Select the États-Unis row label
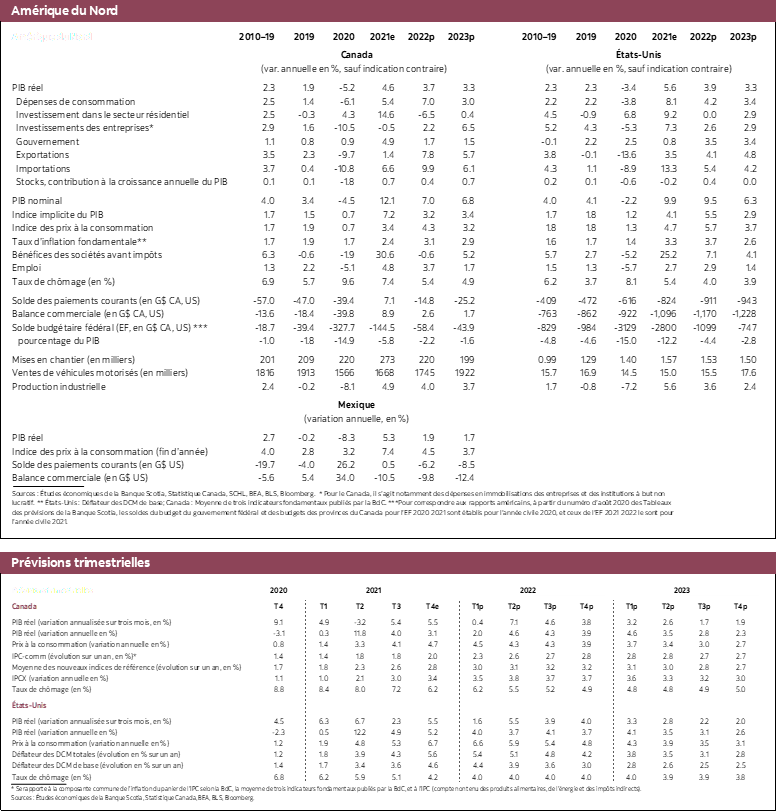 tap(30, 706)
